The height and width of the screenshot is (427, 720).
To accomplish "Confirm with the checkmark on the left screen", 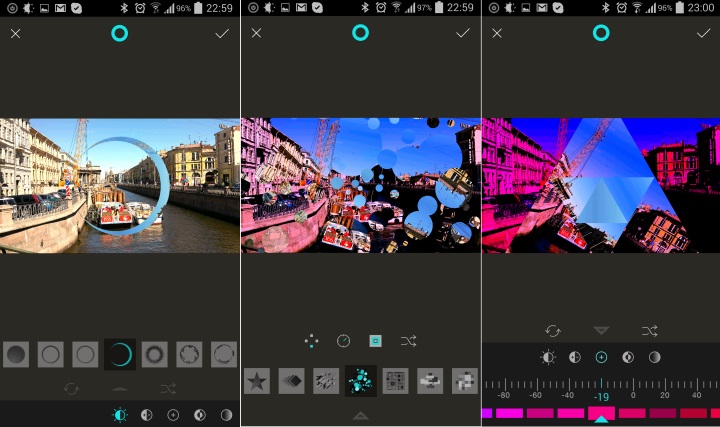I will tap(222, 34).
